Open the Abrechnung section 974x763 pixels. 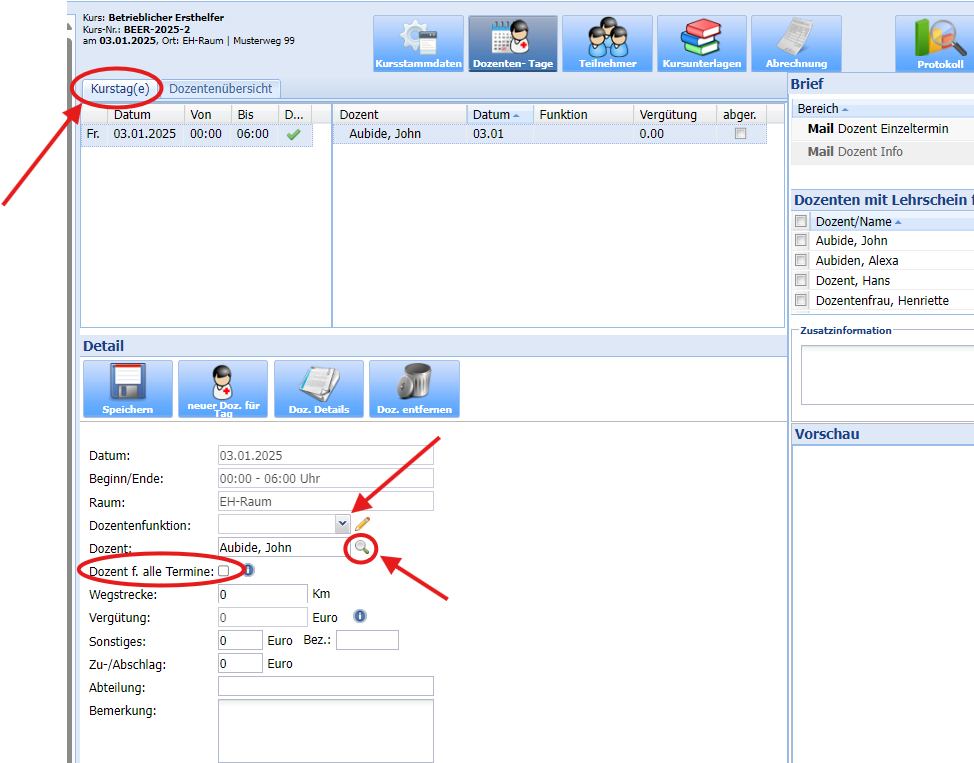coord(796,43)
